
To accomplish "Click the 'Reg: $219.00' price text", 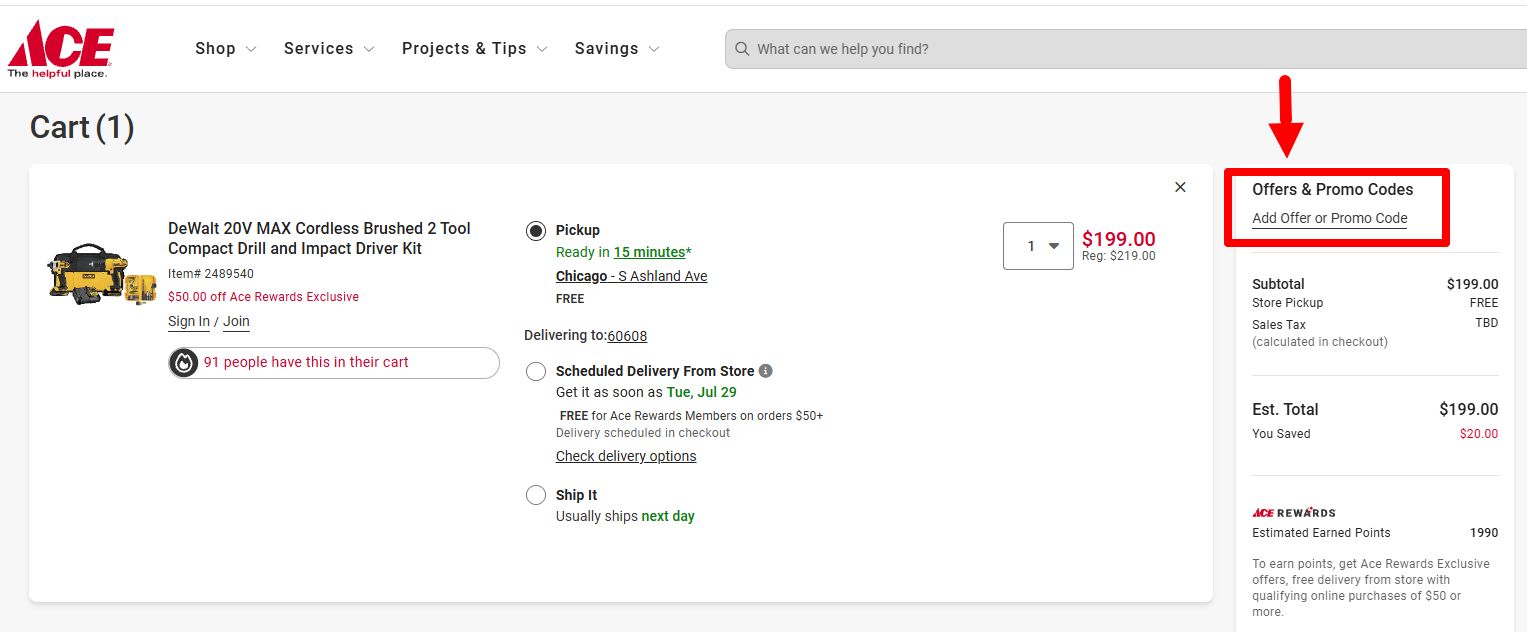I will (x=1118, y=256).
